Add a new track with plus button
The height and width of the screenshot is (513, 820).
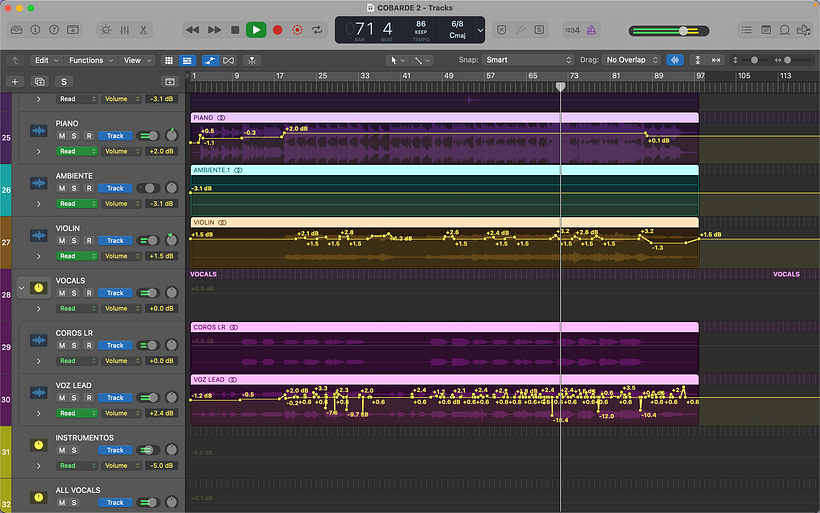tap(15, 82)
